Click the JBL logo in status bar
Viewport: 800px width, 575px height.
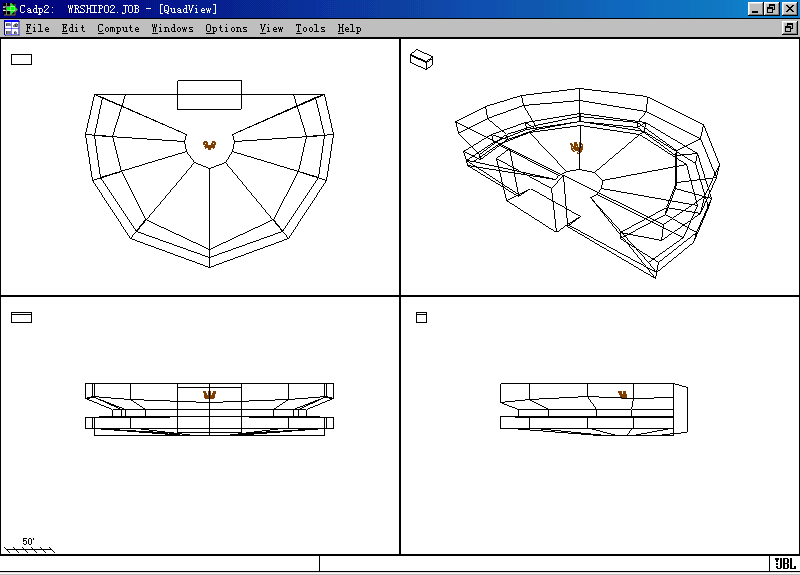coord(785,564)
